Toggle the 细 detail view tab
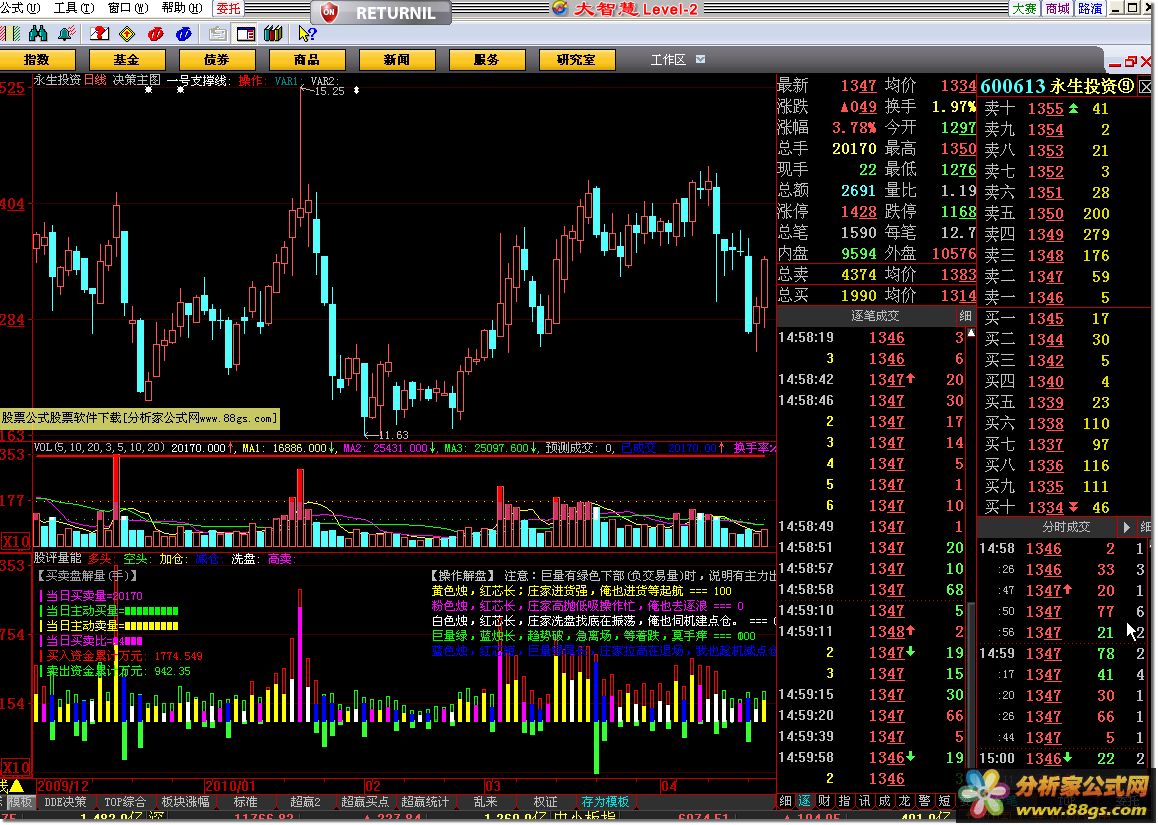This screenshot has width=1158, height=825. pyautogui.click(x=786, y=801)
